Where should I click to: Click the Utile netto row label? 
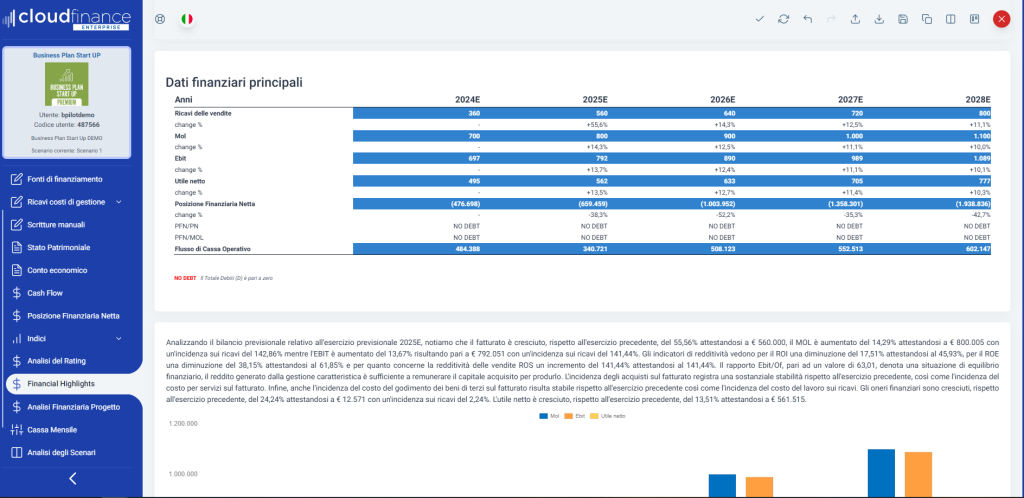point(191,181)
